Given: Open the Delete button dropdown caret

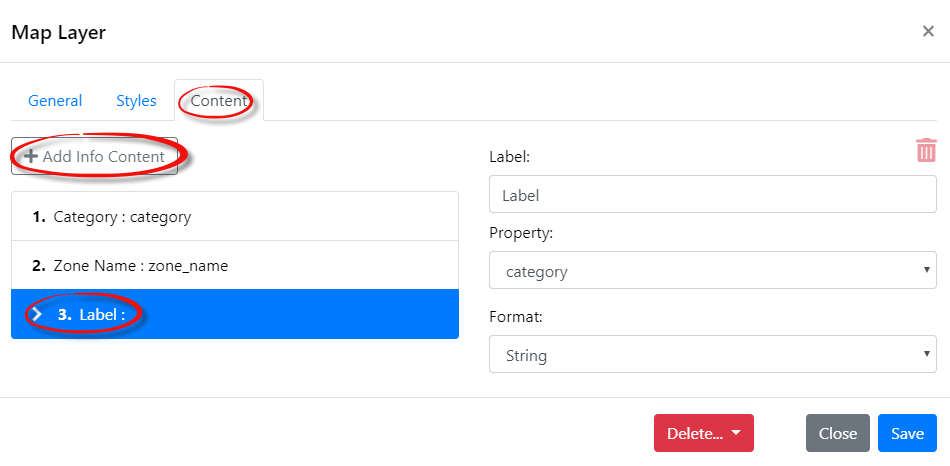Looking at the screenshot, I should pos(736,433).
